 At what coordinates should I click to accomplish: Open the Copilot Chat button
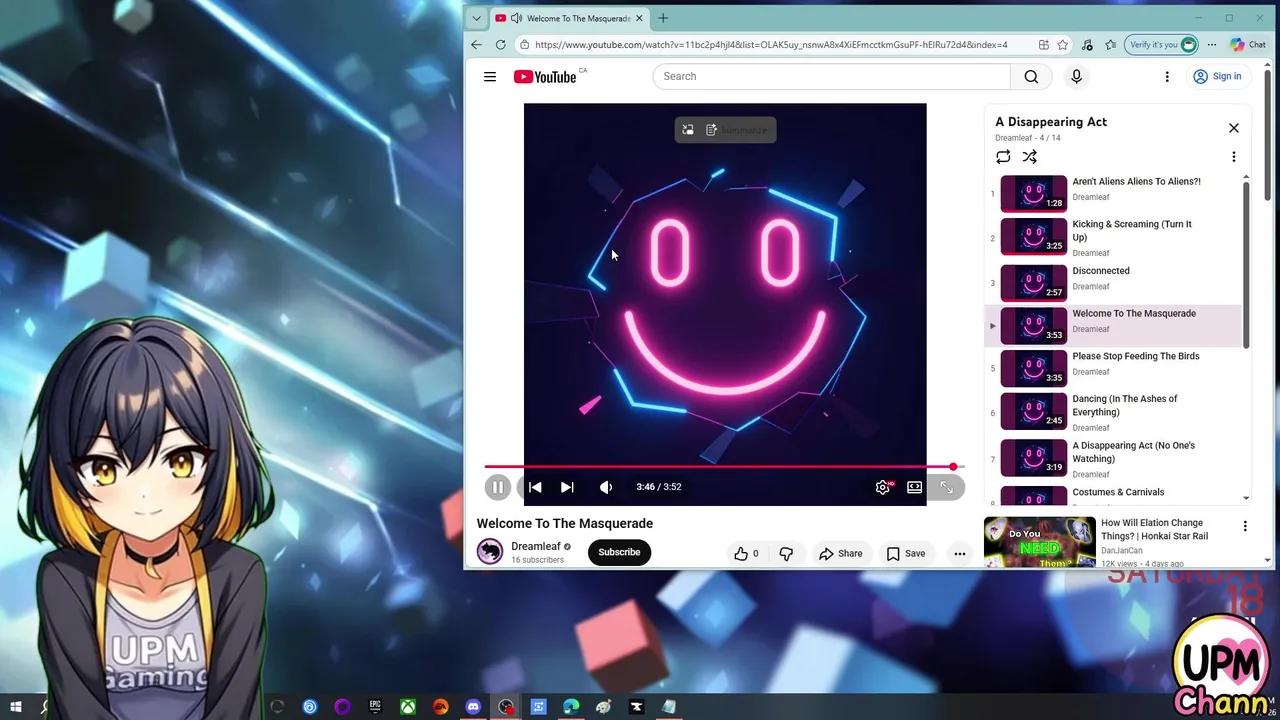pos(1248,44)
